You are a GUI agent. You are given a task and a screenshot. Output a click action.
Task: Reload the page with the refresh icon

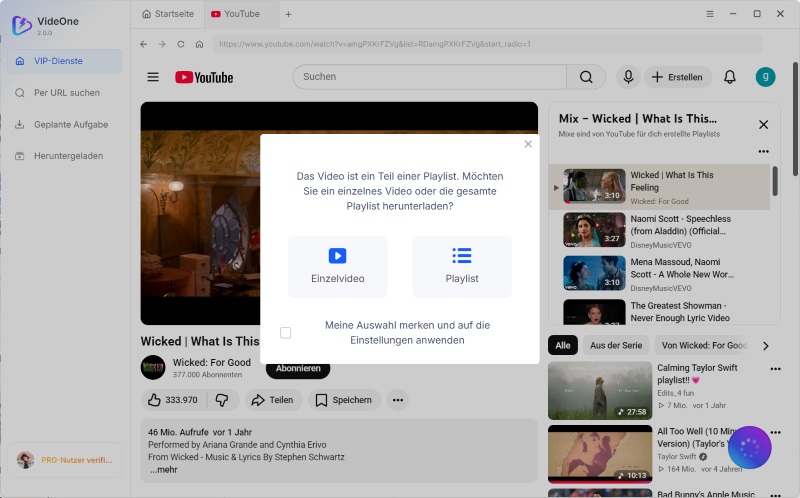click(181, 44)
